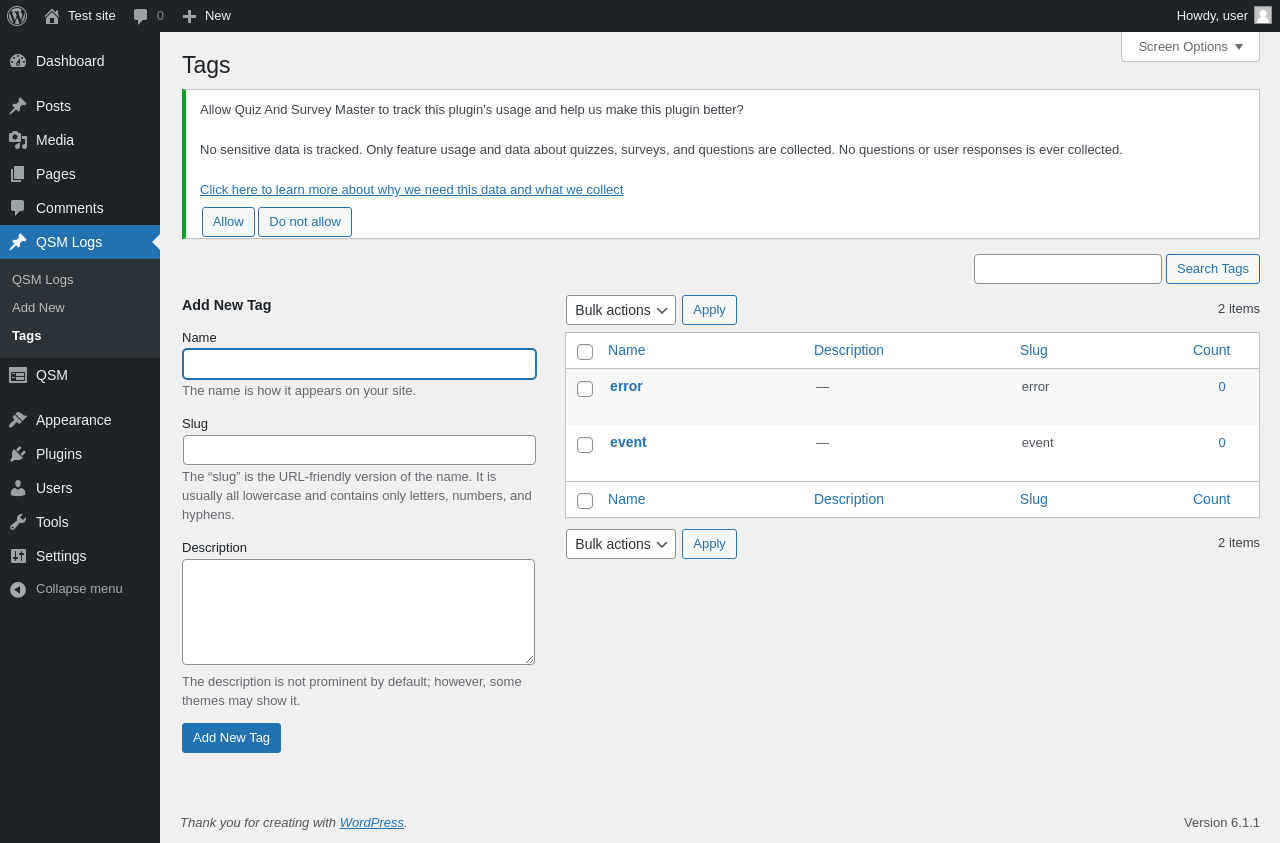Expand the Screen Options panel
This screenshot has height=843, width=1280.
[1190, 46]
